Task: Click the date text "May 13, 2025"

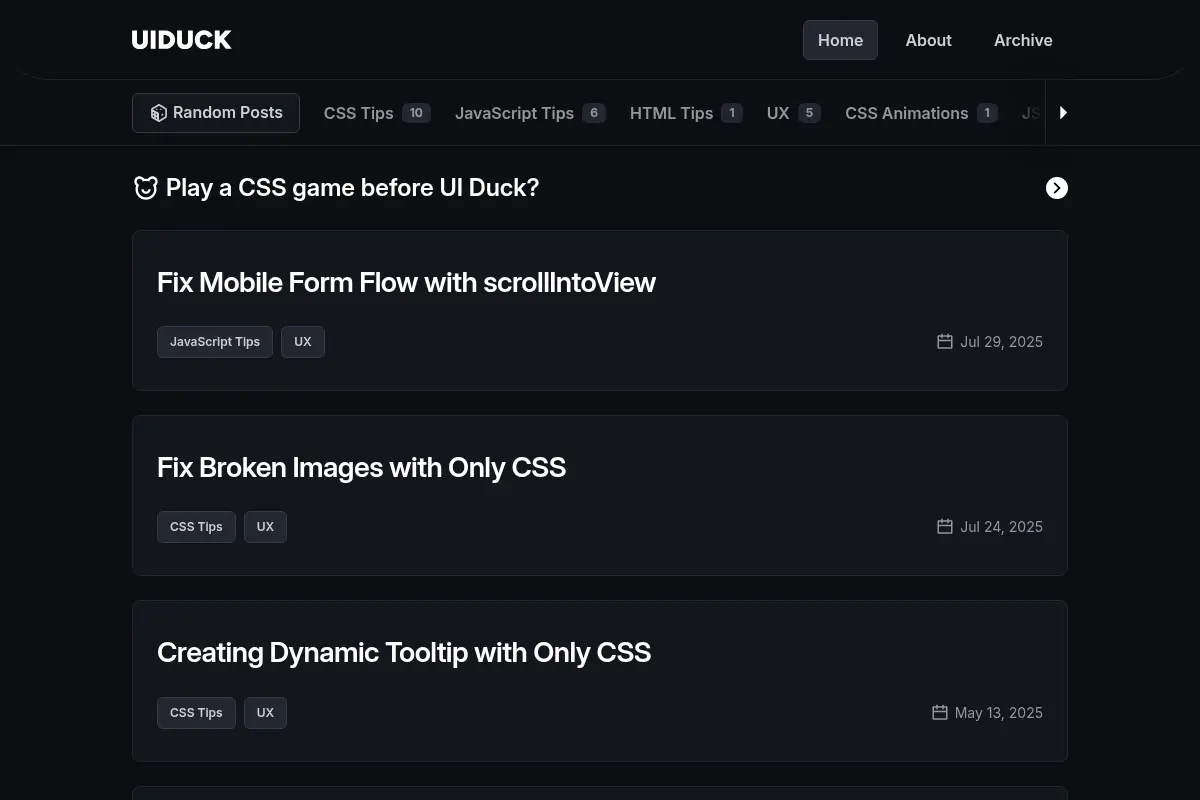Action: click(999, 713)
